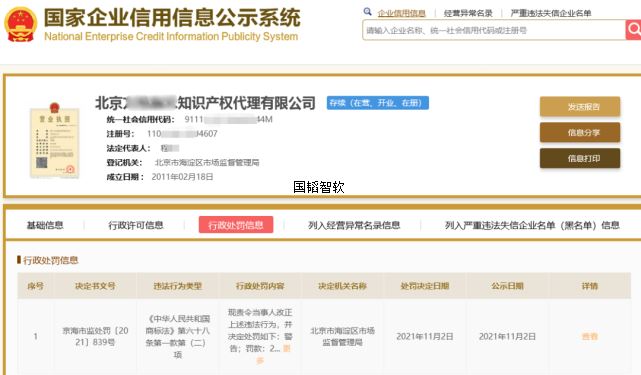This screenshot has width=641, height=375.
Task: Open the business license thumbnail
Action: (x=54, y=140)
